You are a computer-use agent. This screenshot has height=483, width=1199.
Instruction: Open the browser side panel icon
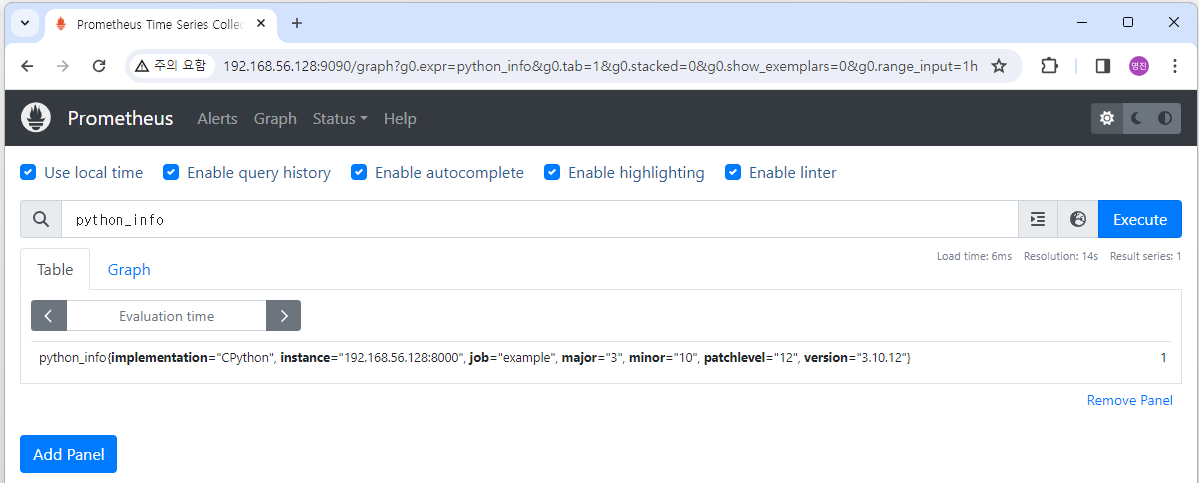coord(1103,66)
